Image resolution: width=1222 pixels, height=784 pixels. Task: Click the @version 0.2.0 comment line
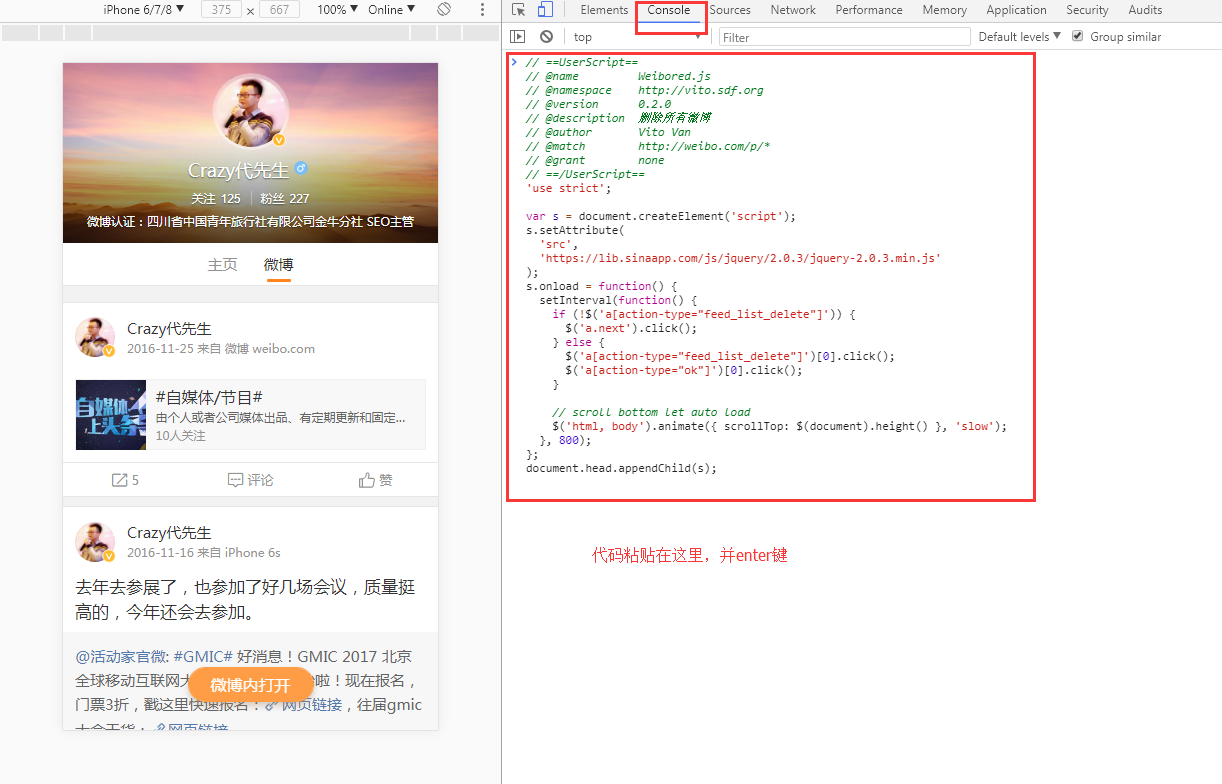pos(598,104)
